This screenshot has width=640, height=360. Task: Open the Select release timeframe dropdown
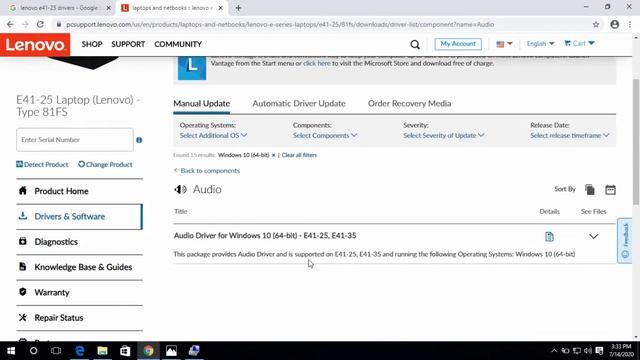tap(570, 136)
